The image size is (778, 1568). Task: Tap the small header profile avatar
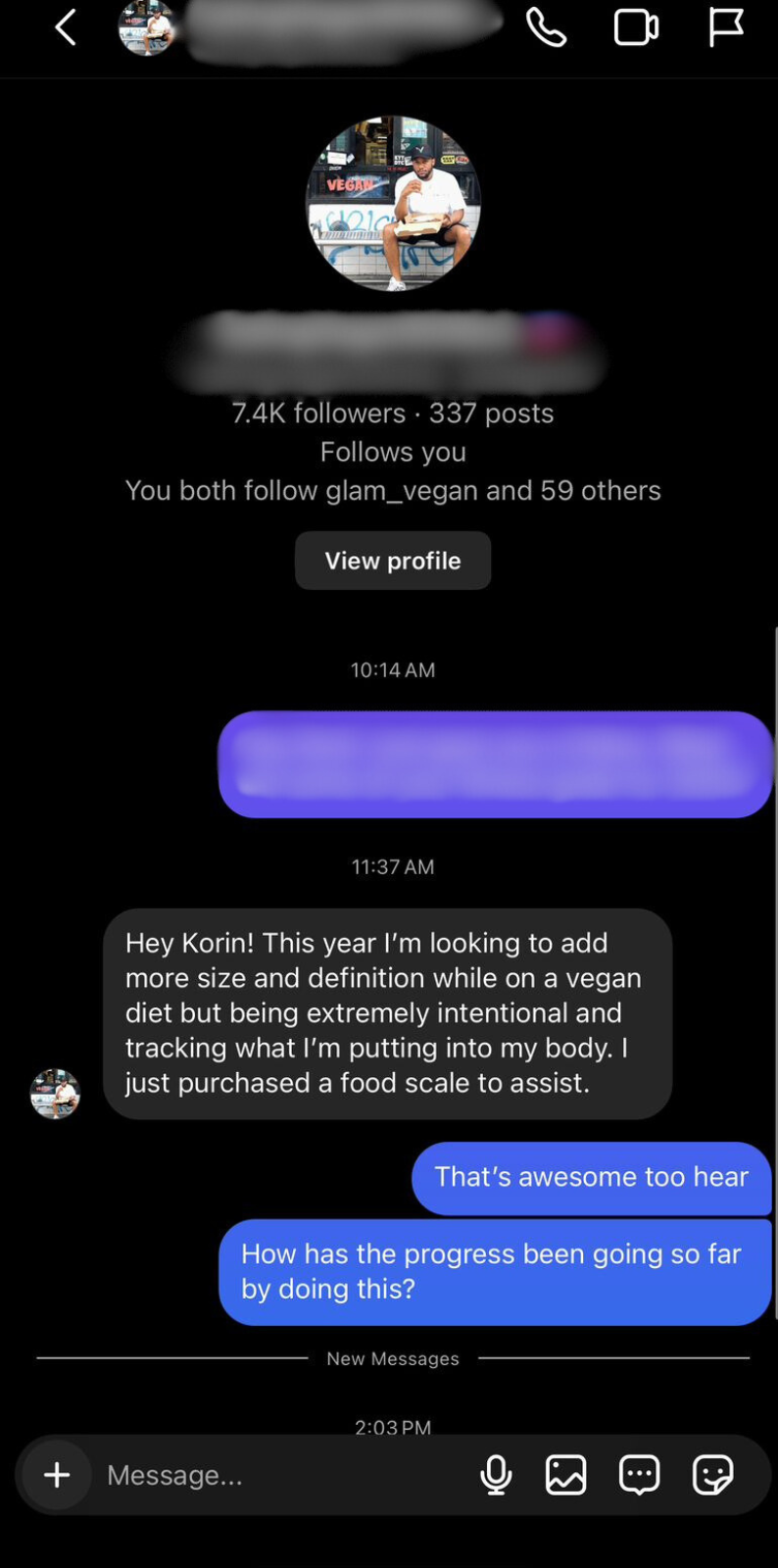point(146,28)
